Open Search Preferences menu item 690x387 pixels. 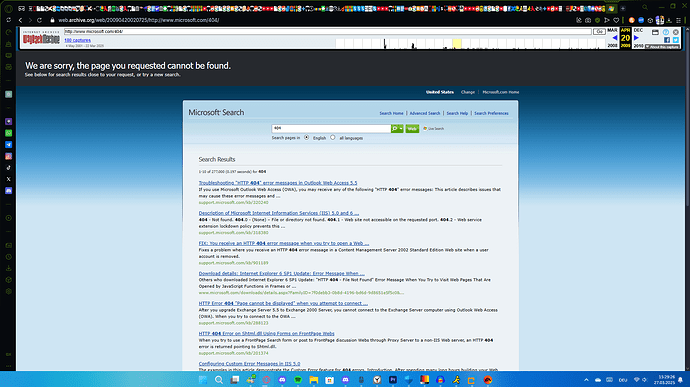pyautogui.click(x=491, y=113)
